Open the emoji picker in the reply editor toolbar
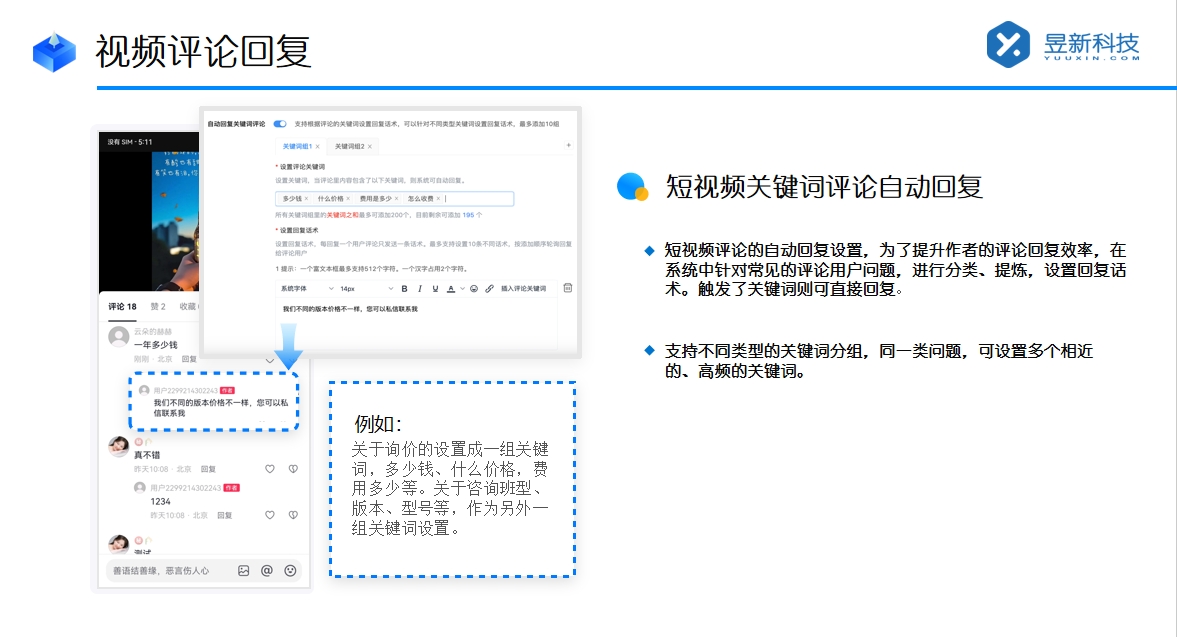 (474, 289)
